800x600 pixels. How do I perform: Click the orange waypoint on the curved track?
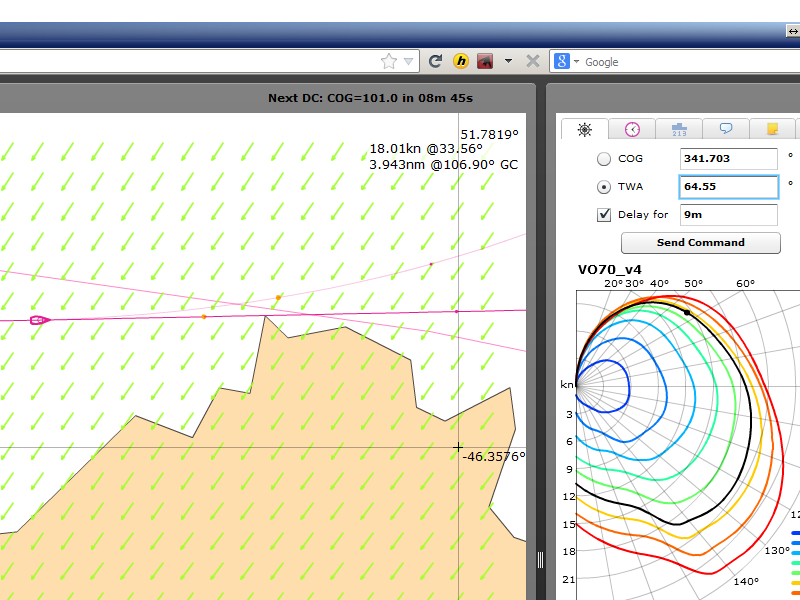click(278, 297)
